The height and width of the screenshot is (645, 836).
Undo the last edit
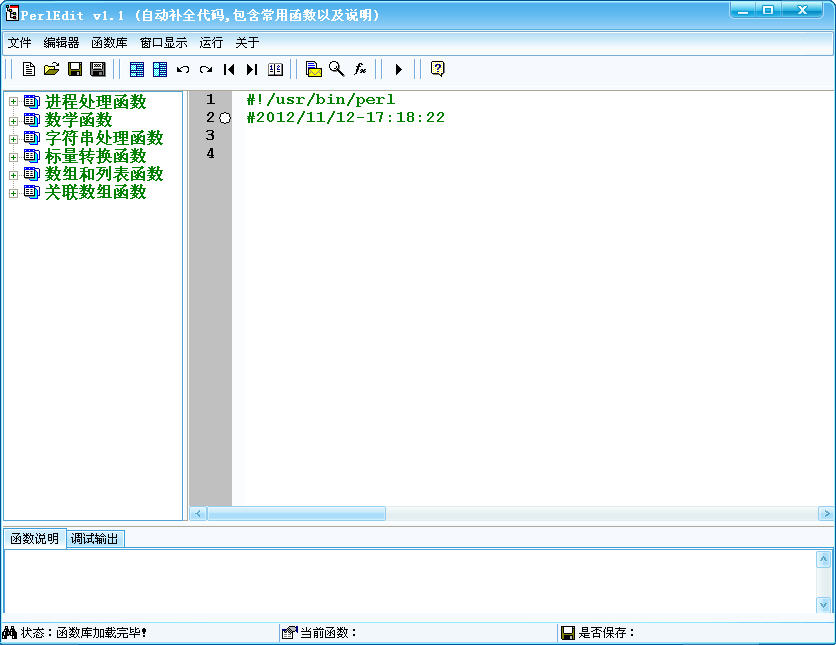click(183, 69)
